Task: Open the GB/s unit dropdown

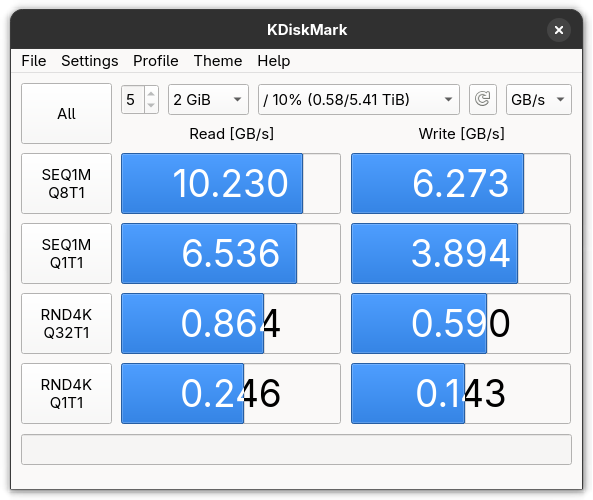Action: (x=539, y=99)
